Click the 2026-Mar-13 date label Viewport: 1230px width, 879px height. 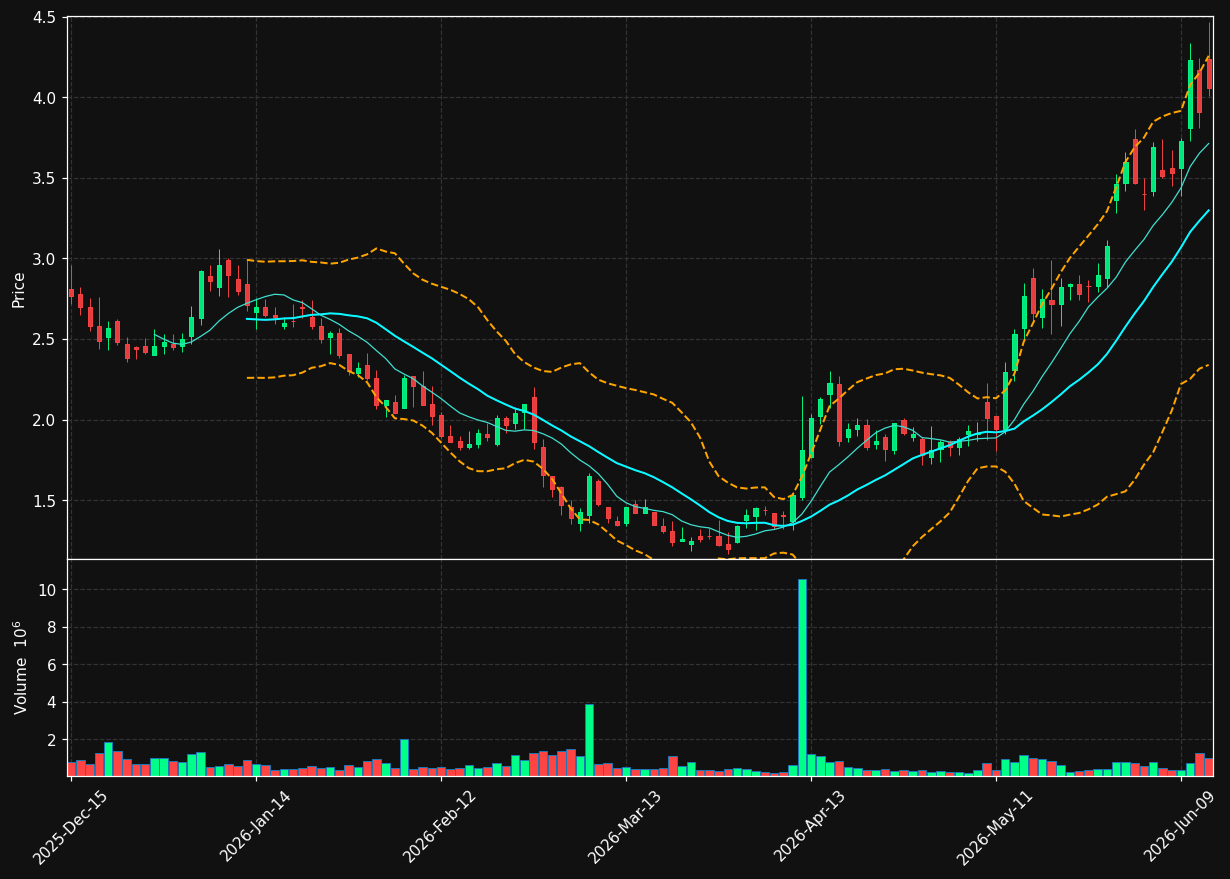[x=625, y=826]
